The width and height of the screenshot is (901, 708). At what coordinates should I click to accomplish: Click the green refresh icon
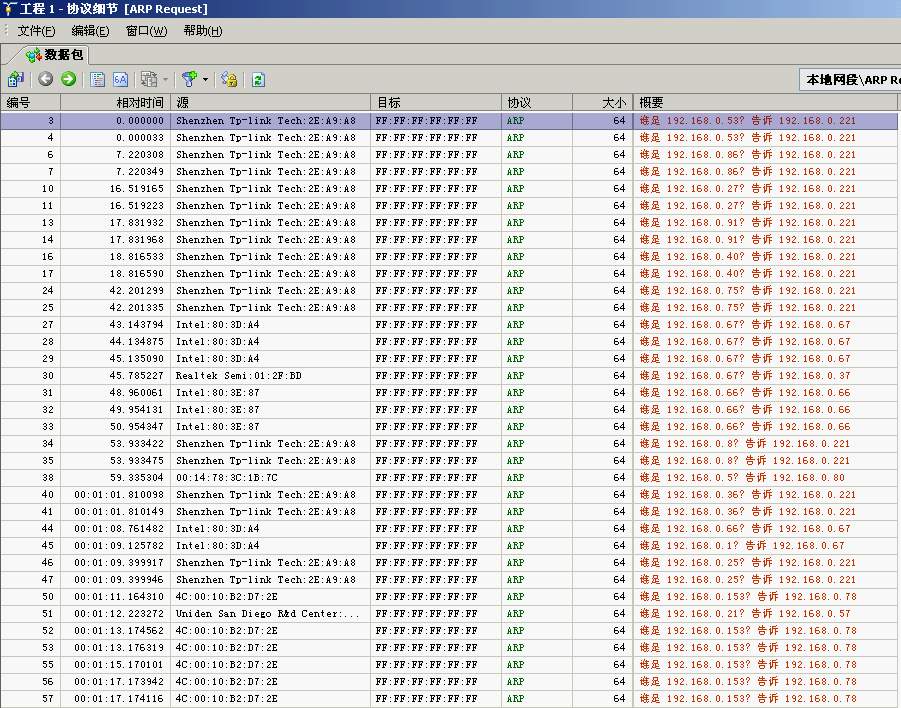[x=258, y=79]
